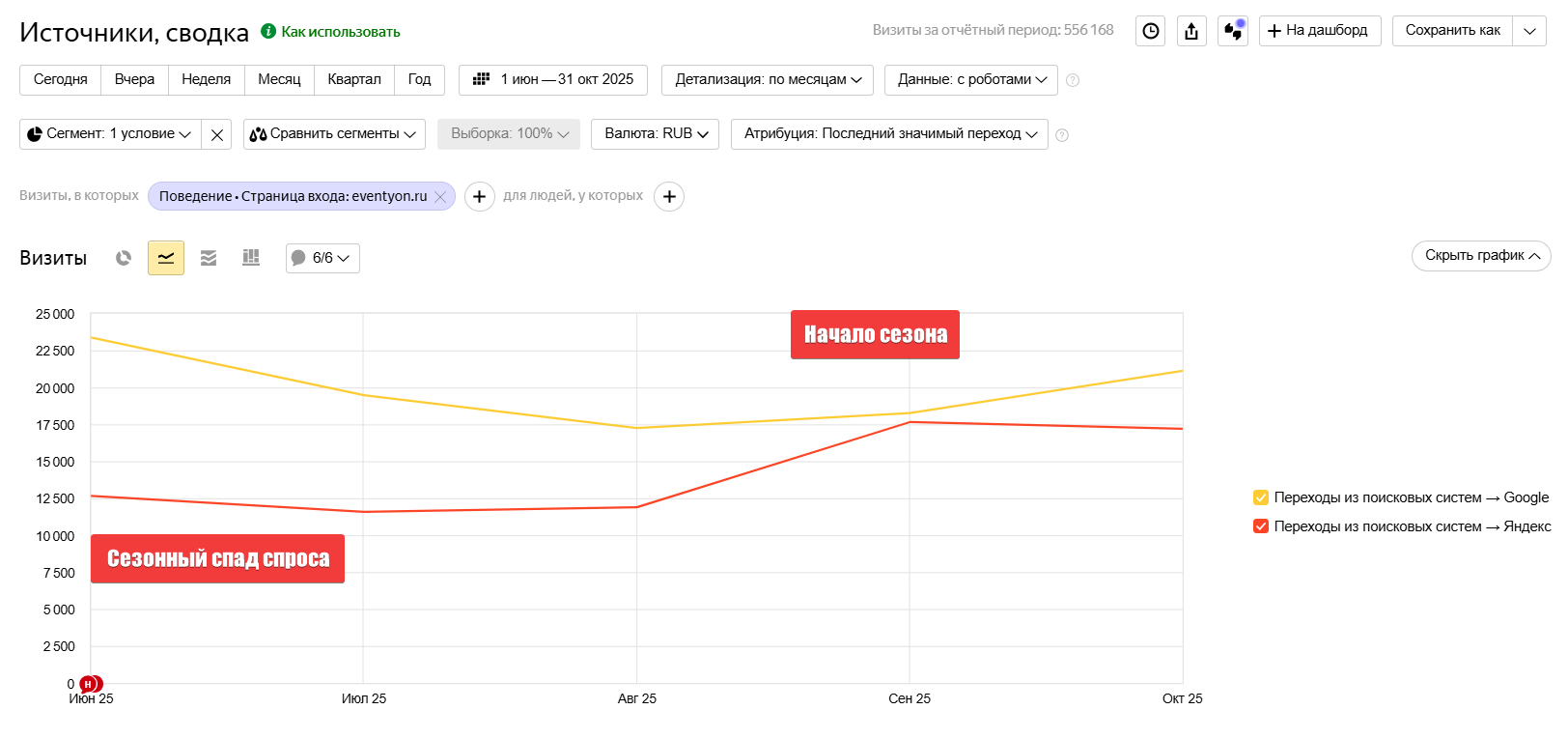The height and width of the screenshot is (738, 1568).
Task: Expand the Атрибуция attribution model dropdown
Action: pos(888,133)
